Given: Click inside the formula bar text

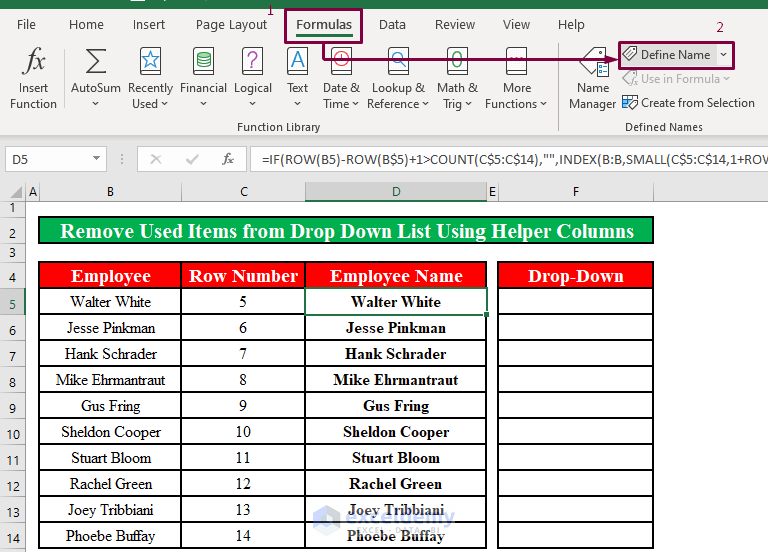Looking at the screenshot, I should (x=509, y=159).
